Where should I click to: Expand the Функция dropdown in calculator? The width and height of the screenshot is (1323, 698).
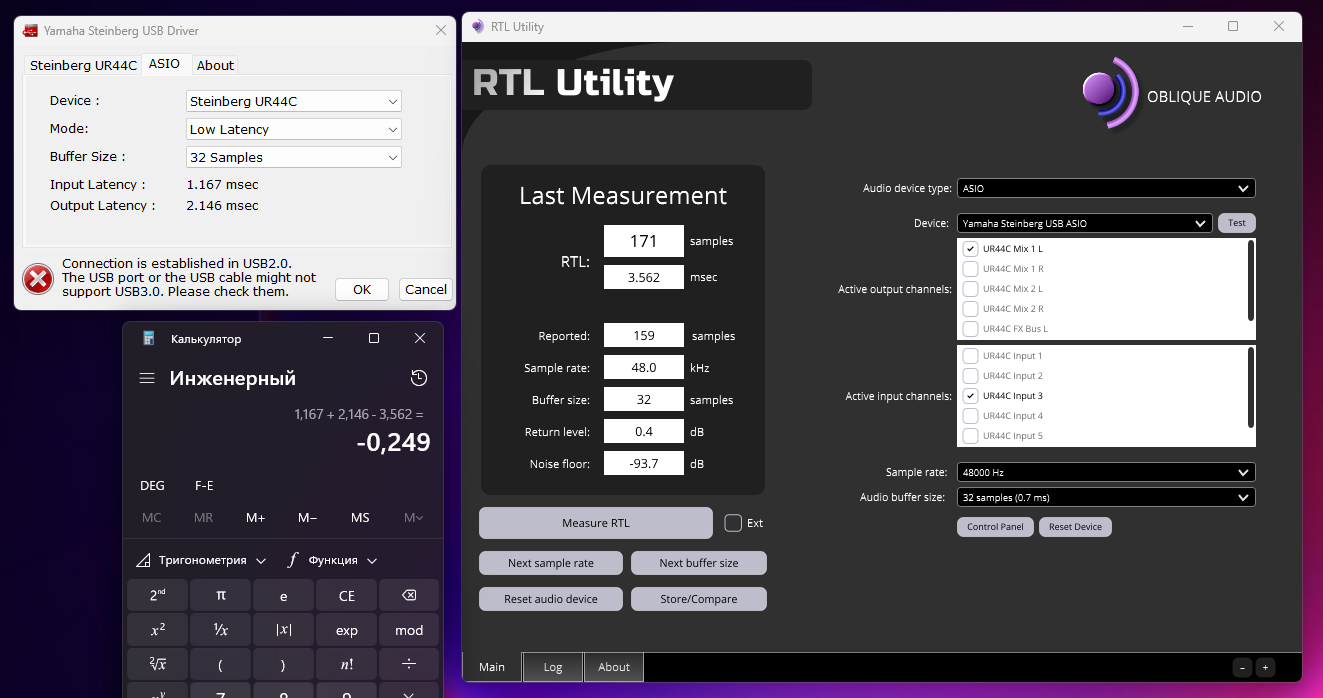tap(333, 560)
